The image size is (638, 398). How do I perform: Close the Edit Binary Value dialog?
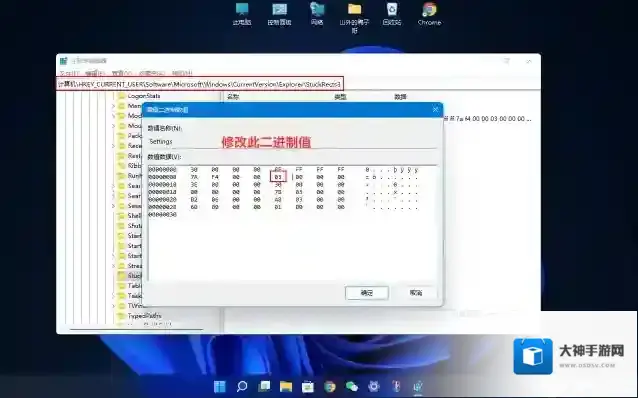(x=435, y=109)
